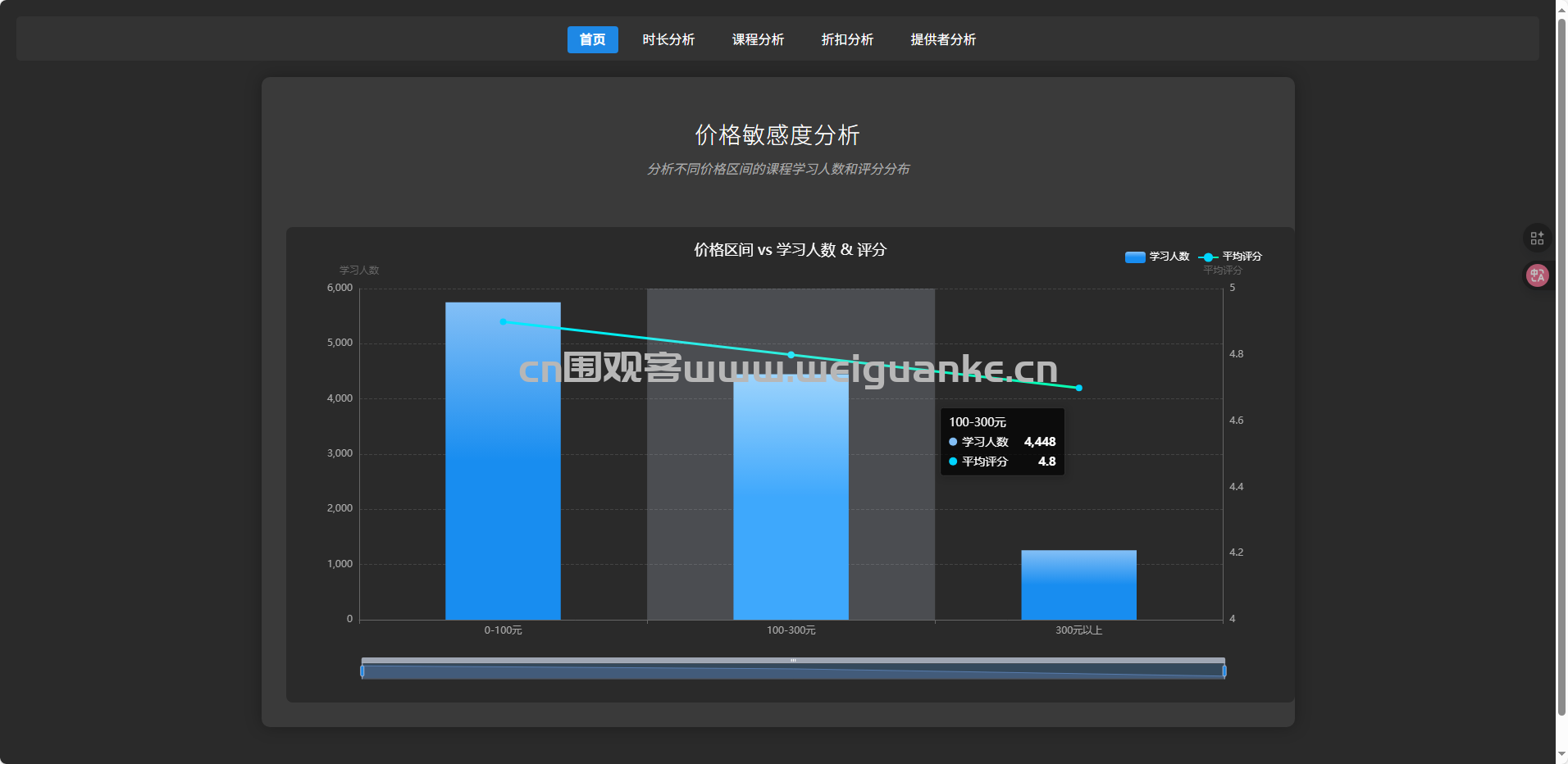
Task: Click the right handle of zoom slider
Action: (x=1224, y=671)
